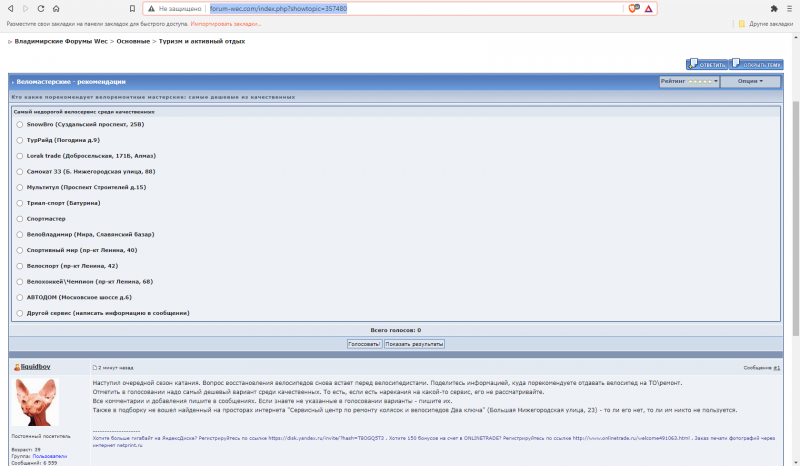
Task: Open the Brave Shields lion icon
Action: pyautogui.click(x=634, y=8)
